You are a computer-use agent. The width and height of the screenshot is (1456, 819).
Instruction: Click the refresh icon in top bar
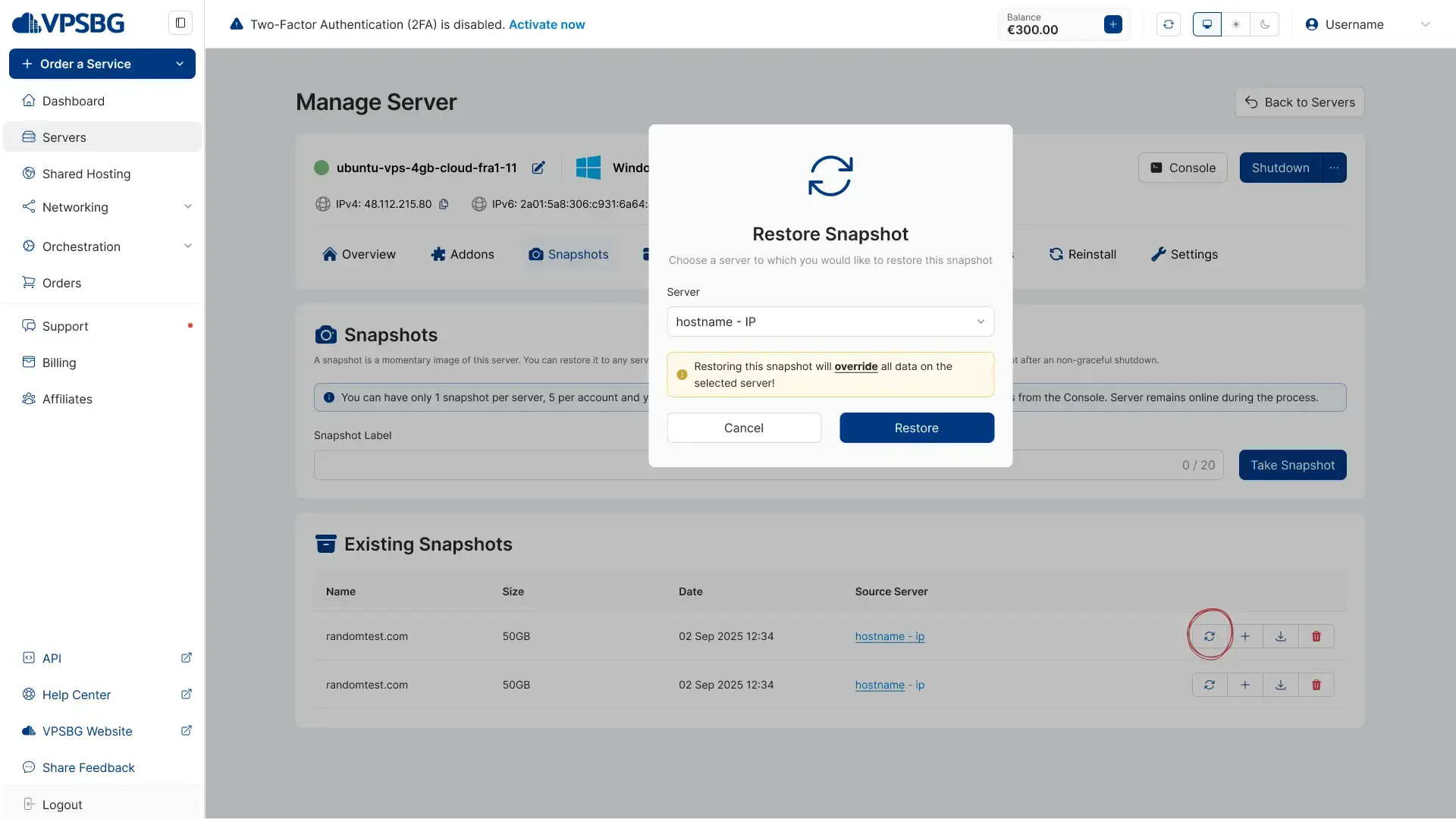click(1168, 24)
